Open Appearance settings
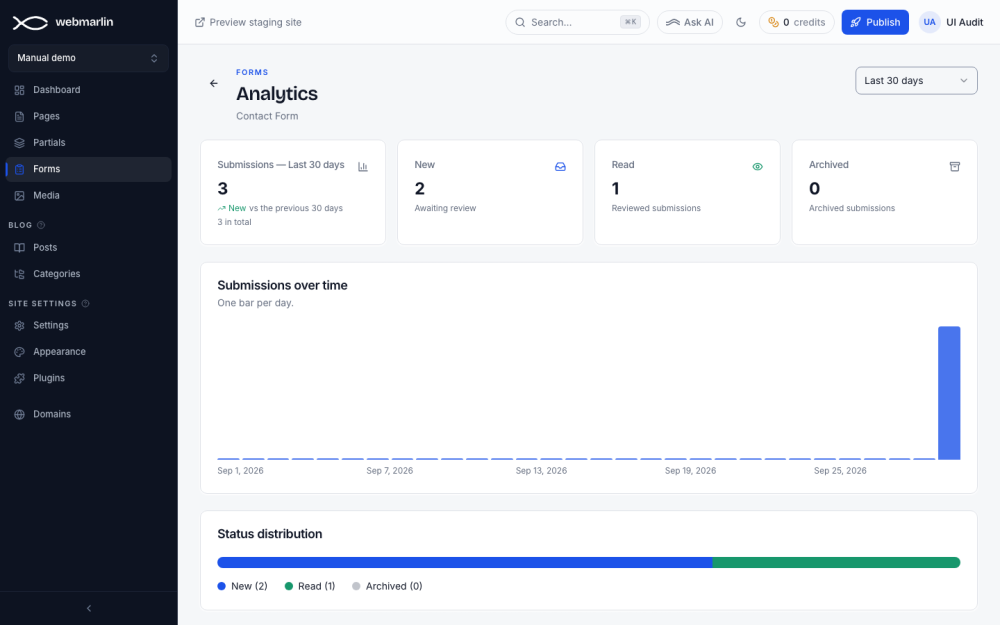The image size is (1000, 625). pos(89,351)
